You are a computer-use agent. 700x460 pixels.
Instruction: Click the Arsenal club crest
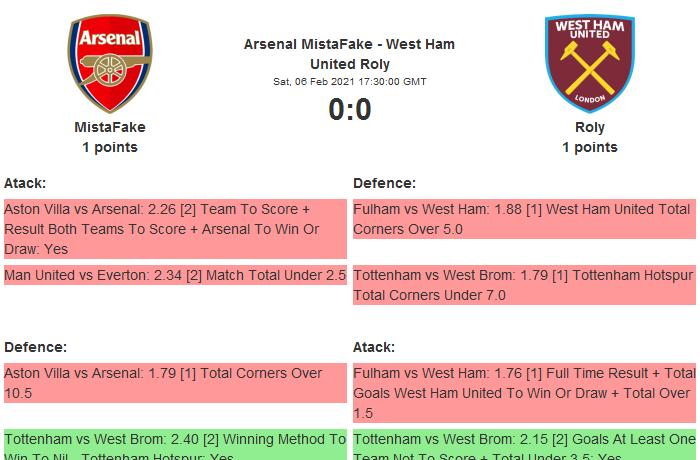[x=110, y=63]
